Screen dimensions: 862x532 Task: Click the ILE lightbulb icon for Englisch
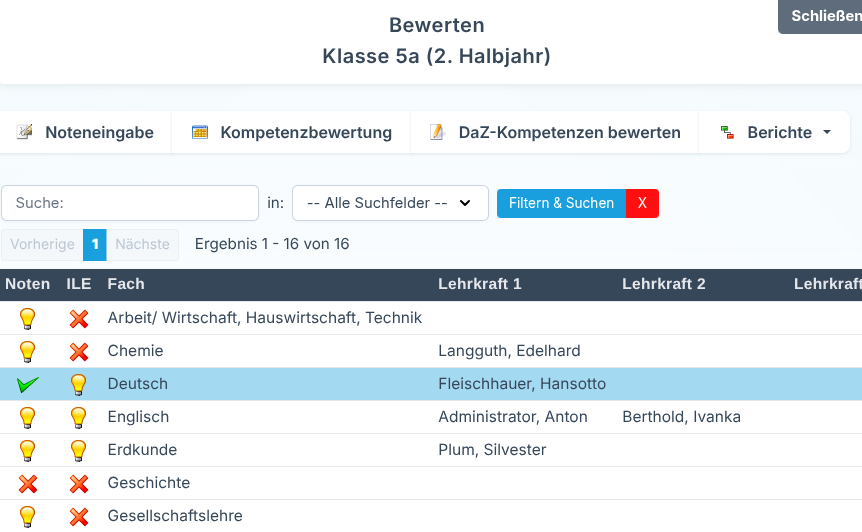click(79, 417)
